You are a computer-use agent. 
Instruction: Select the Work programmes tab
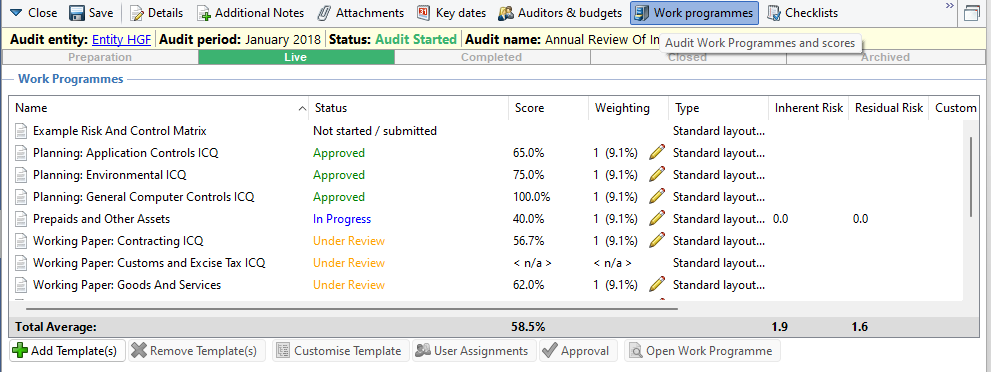[x=695, y=13]
